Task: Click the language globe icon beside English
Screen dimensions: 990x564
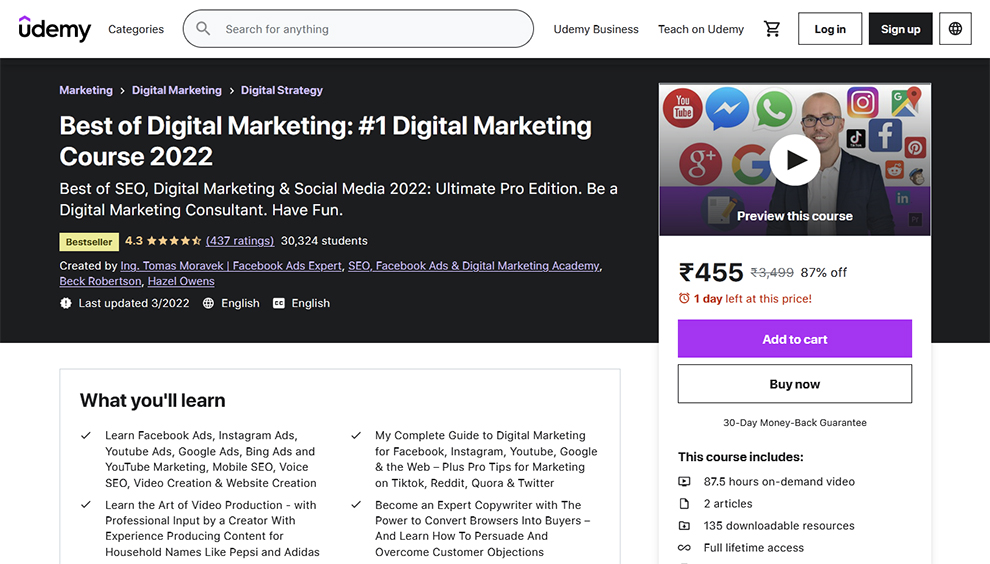Action: tap(208, 303)
